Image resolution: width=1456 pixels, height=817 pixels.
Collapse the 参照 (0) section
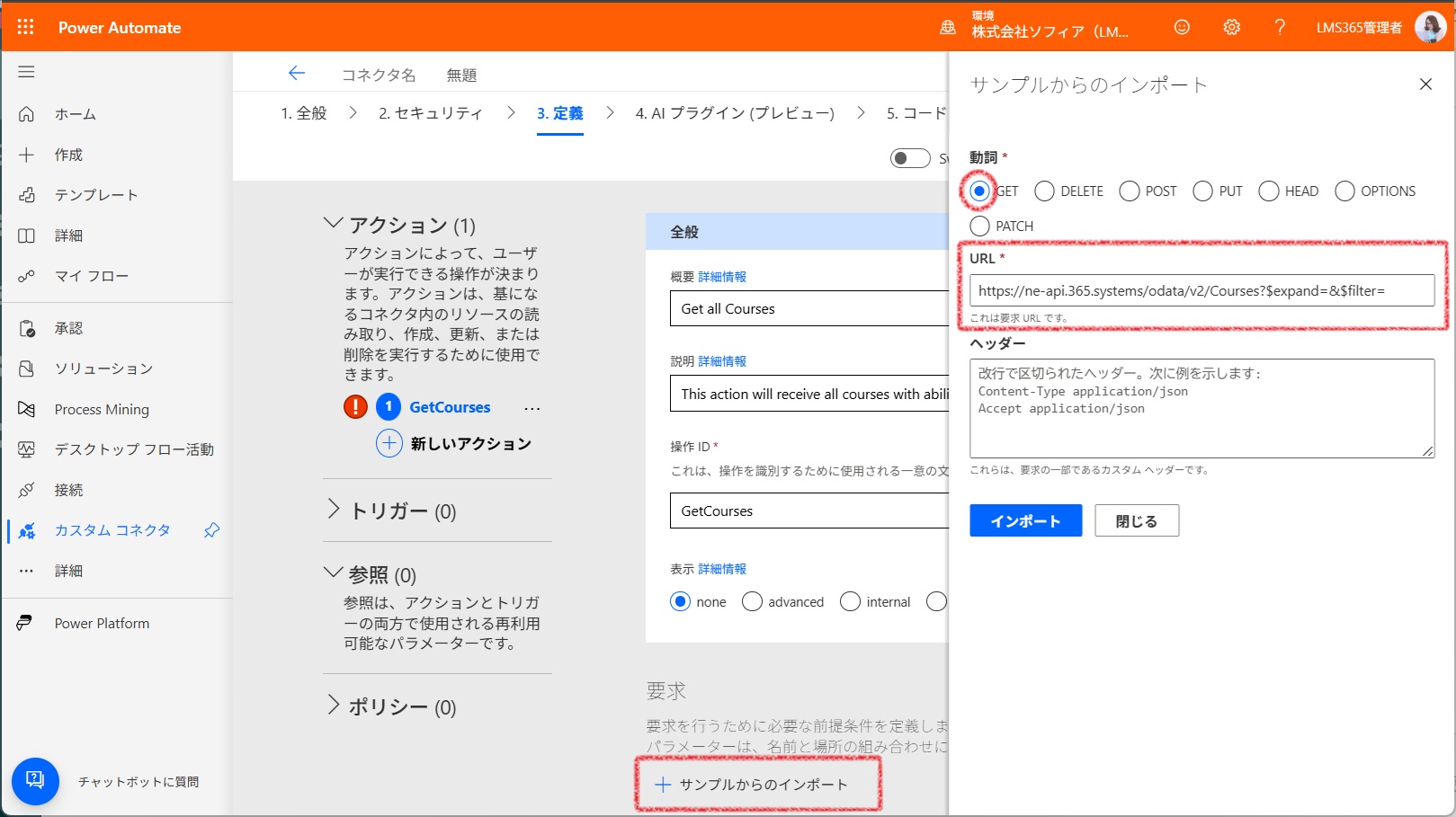point(333,573)
